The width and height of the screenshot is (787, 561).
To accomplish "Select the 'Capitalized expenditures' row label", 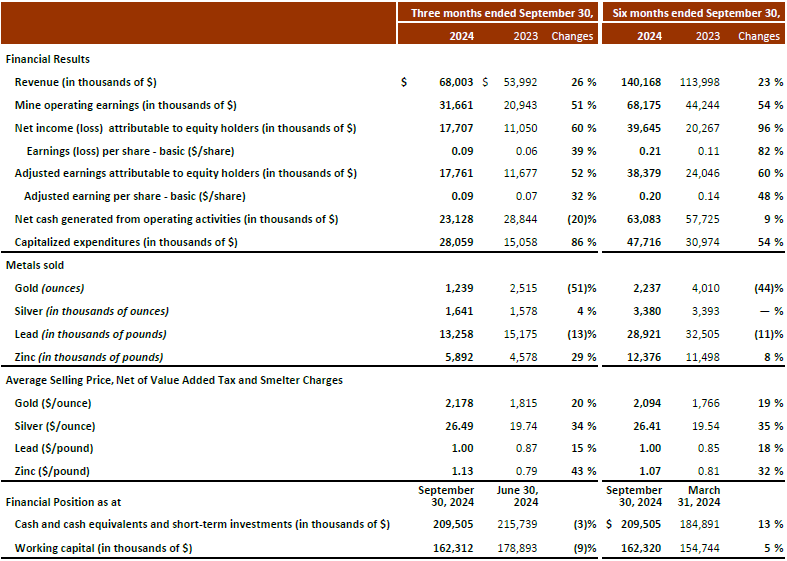I will [x=126, y=241].
